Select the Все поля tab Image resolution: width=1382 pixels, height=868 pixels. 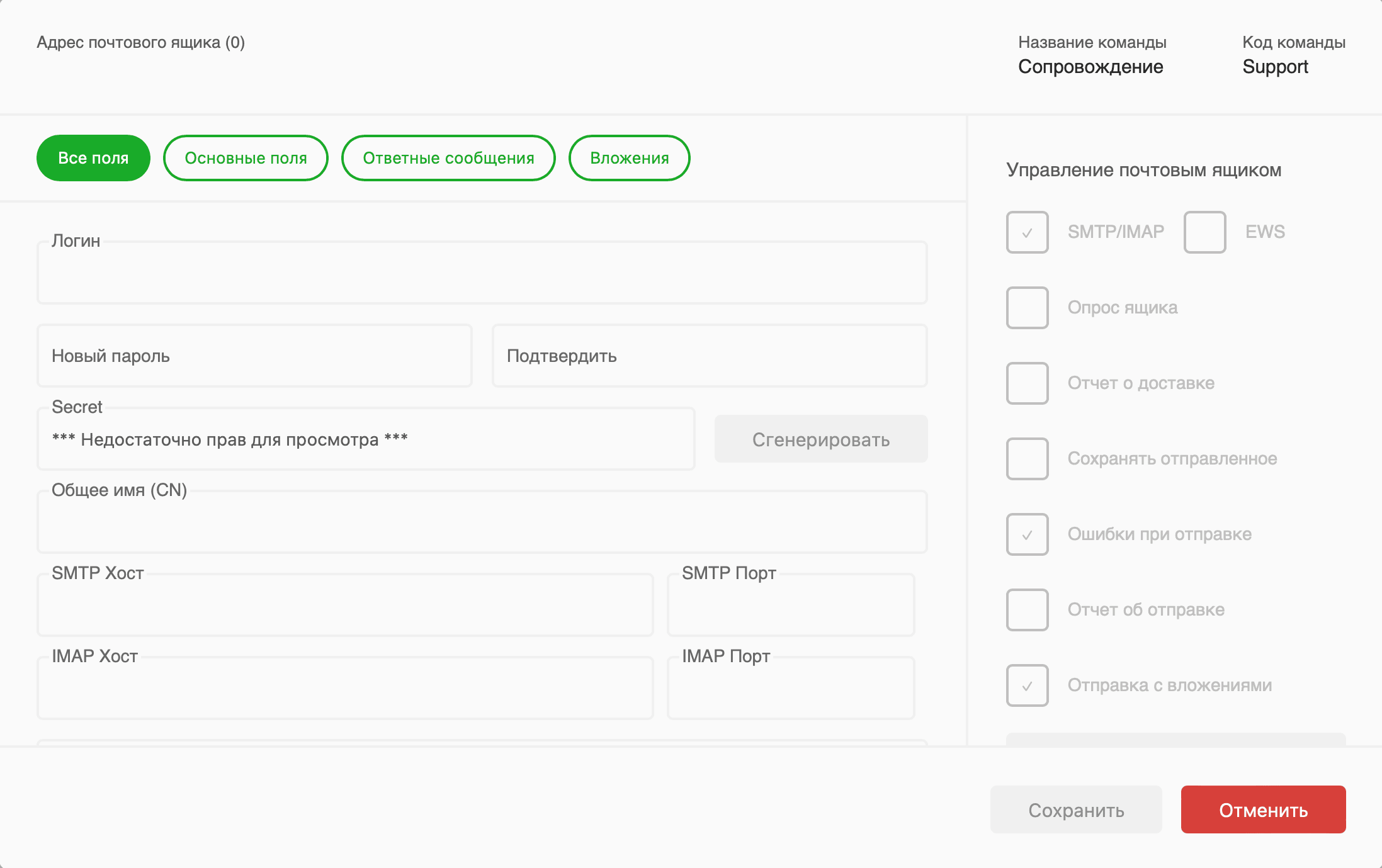pos(93,158)
